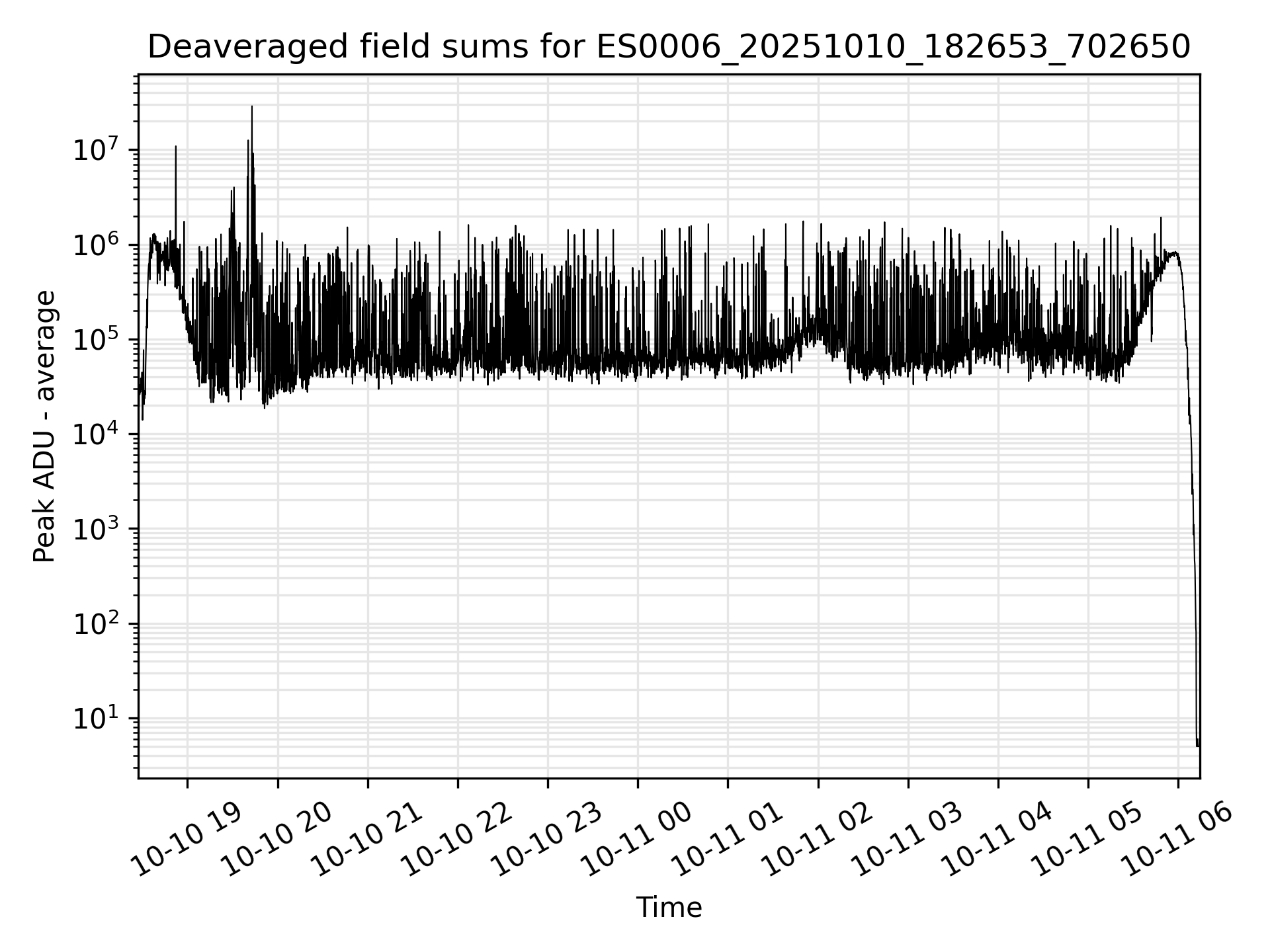Click the 'Time' x-axis label
The width and height of the screenshot is (1270, 952).
pos(668,908)
